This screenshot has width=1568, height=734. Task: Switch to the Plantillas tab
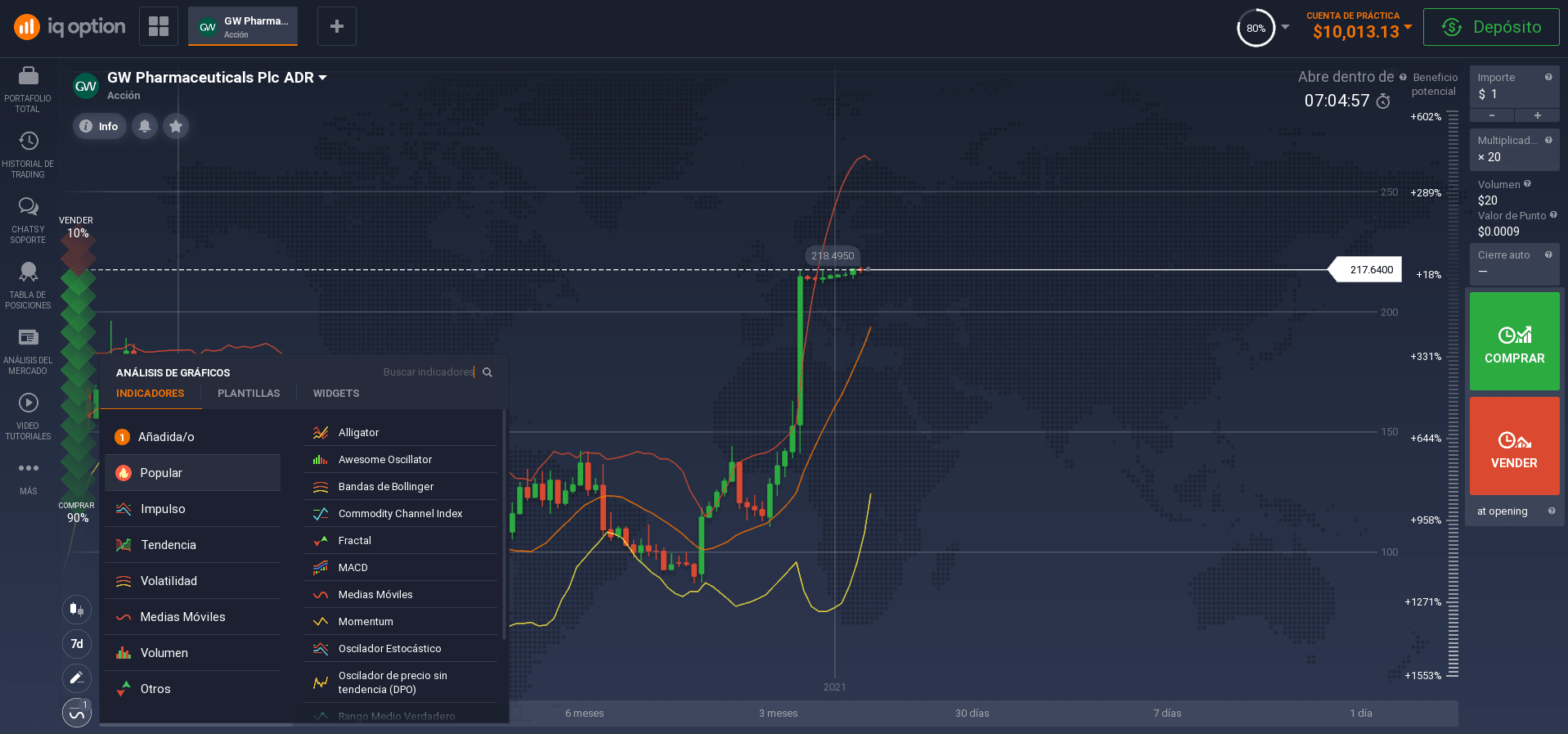249,394
